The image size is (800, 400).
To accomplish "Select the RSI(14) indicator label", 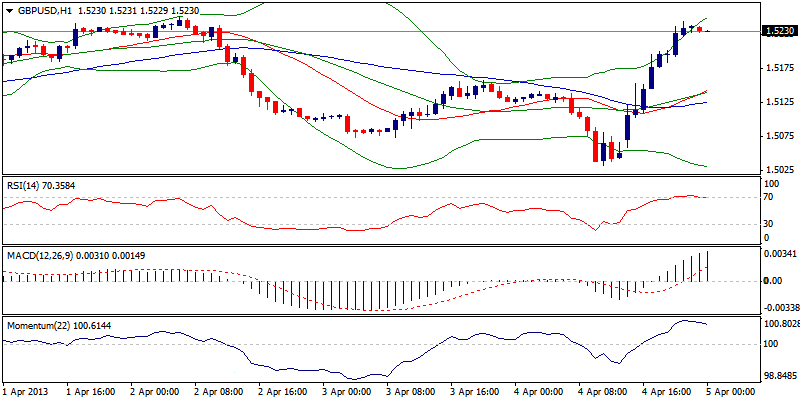I will point(23,185).
